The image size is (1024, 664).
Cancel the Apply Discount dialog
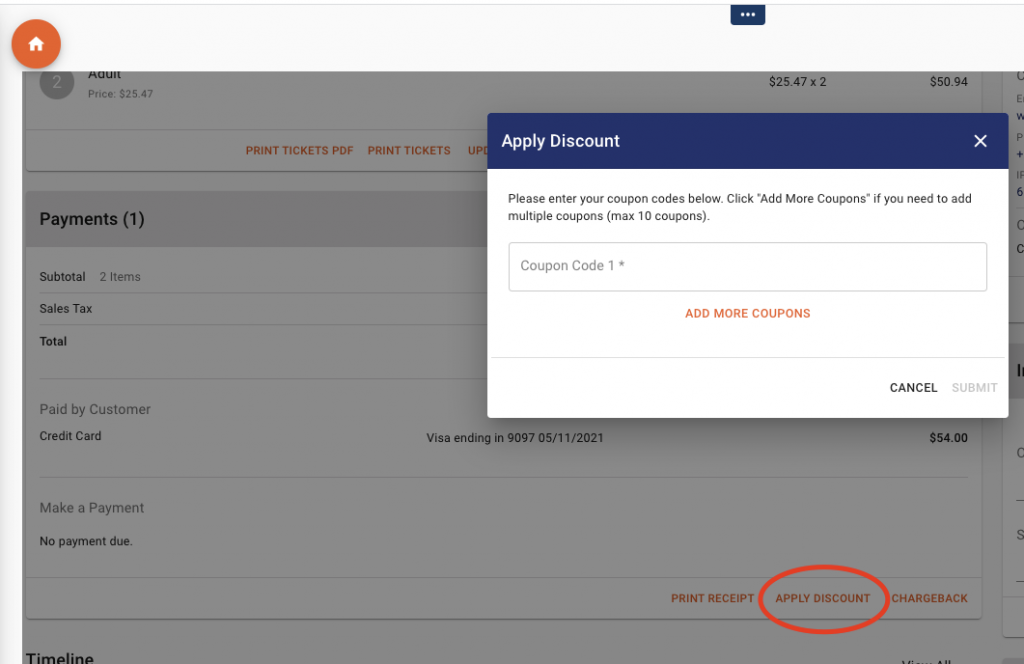pyautogui.click(x=912, y=388)
